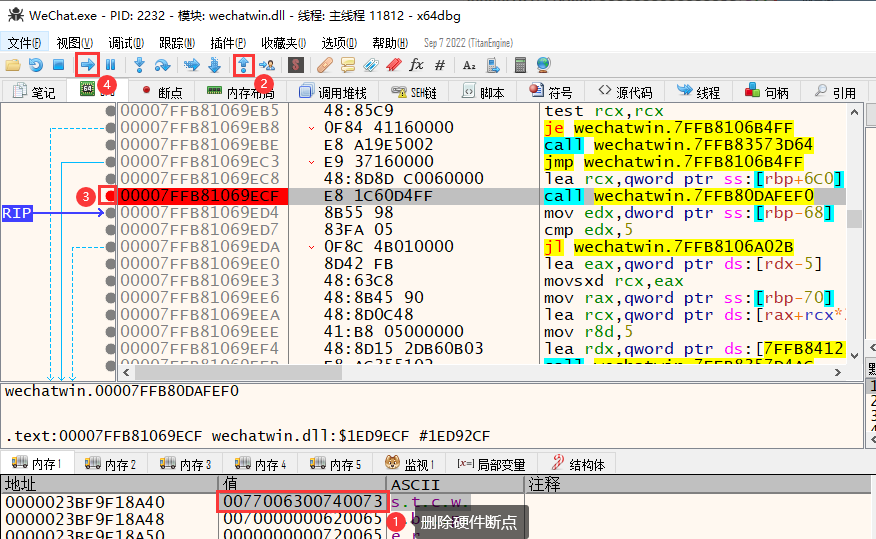Click the globe icon in toolbar
The image size is (876, 539).
pyautogui.click(x=543, y=65)
